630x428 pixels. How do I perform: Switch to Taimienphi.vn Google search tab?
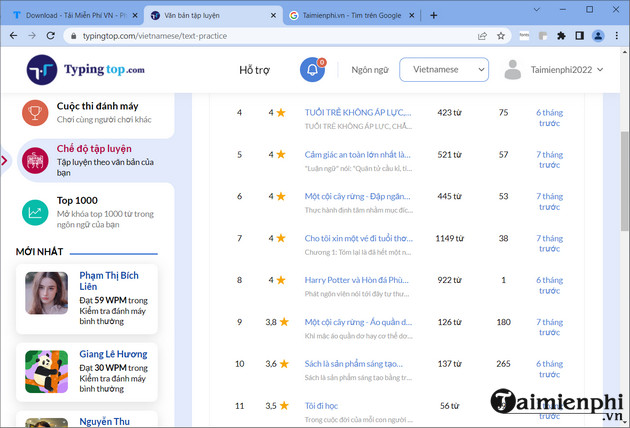coord(351,15)
